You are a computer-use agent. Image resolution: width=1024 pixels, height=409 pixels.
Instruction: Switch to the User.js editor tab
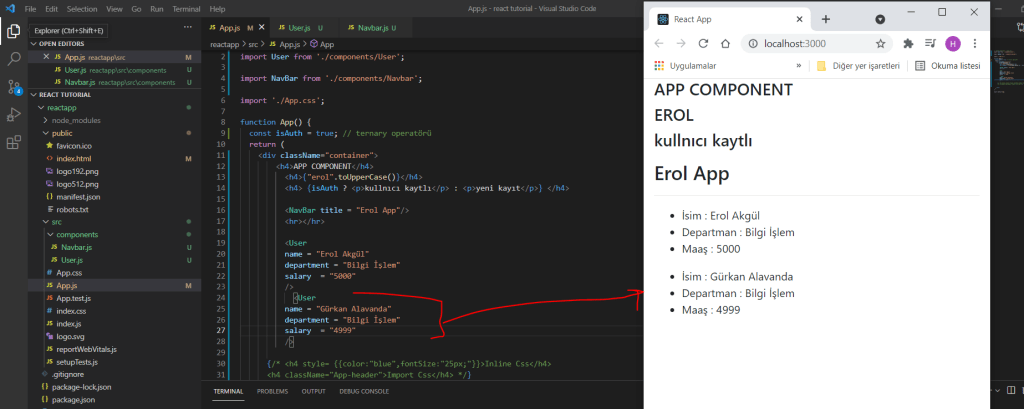tap(293, 26)
